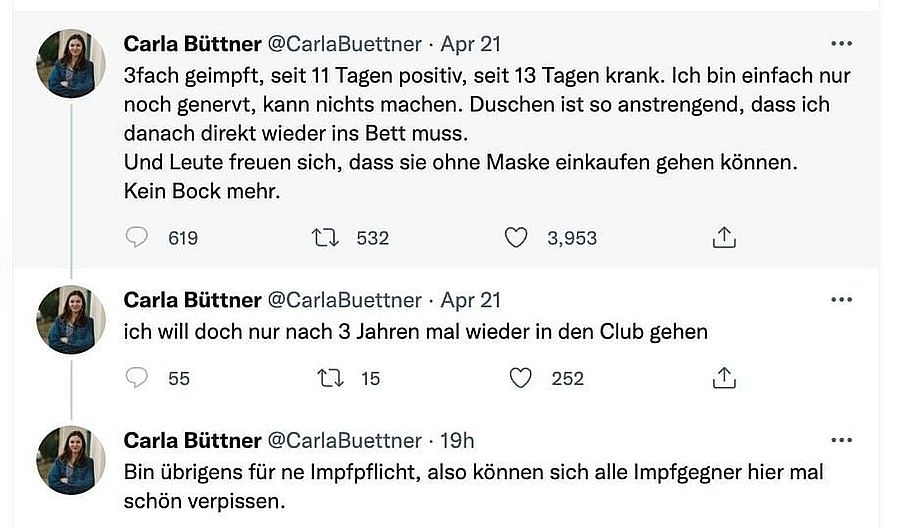The height and width of the screenshot is (528, 900).
Task: Like the tweet with 252 likes
Action: [520, 377]
